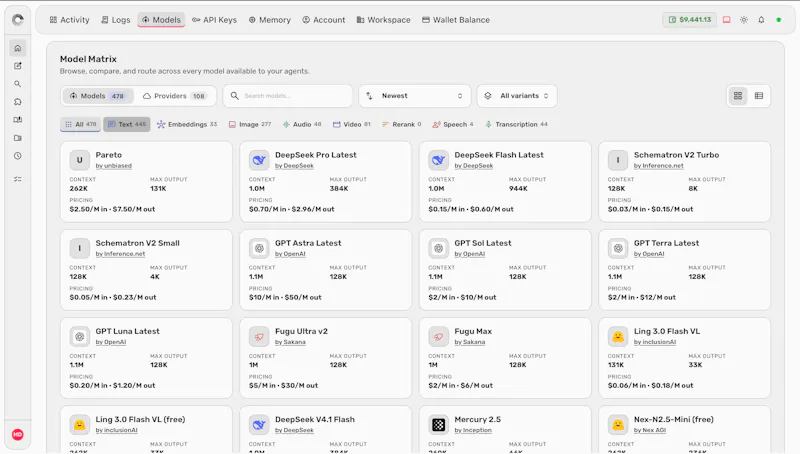800x454 pixels.
Task: Click the red monitor icon in header
Action: 727,20
